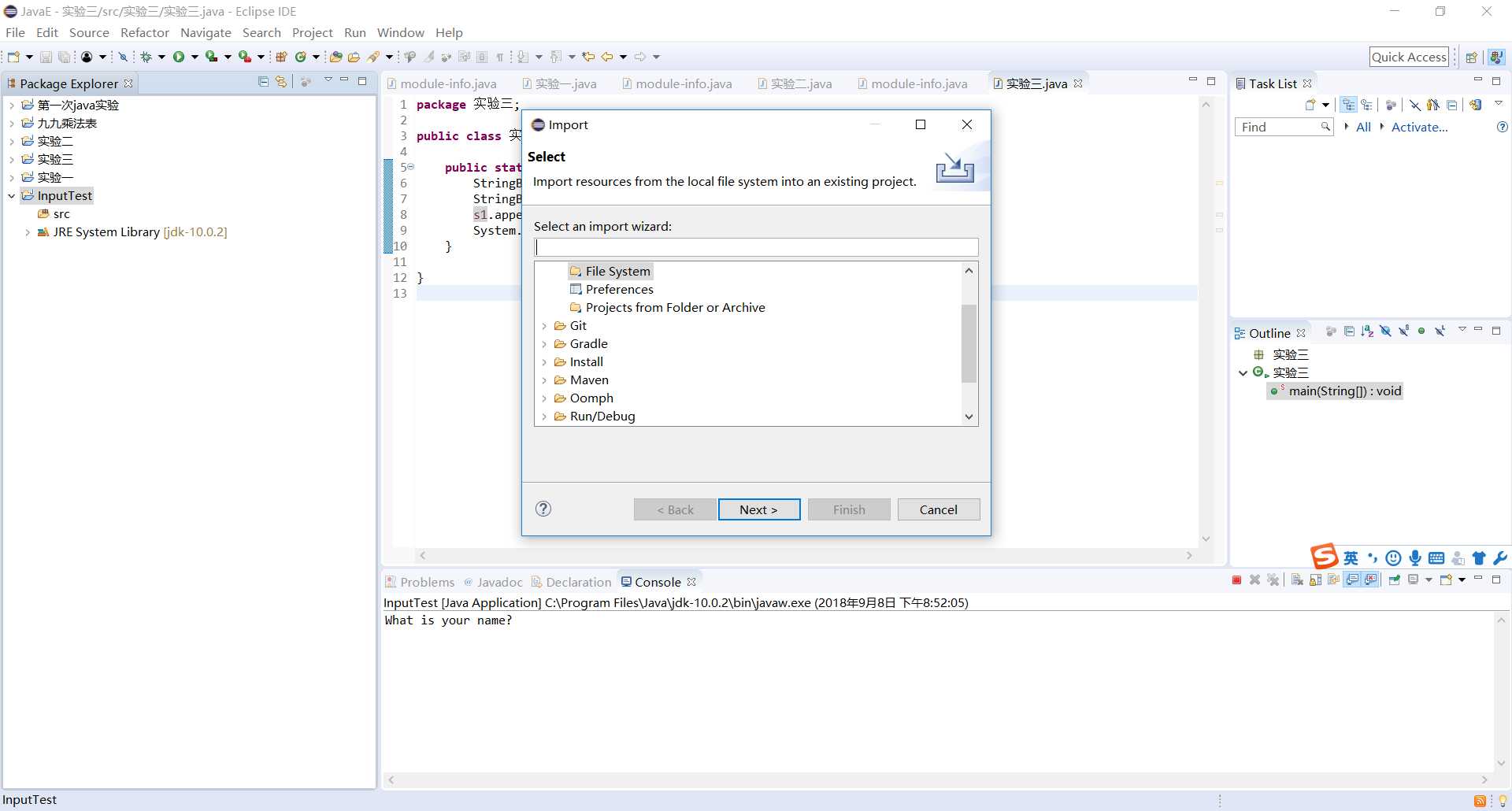Collapse the InputTest project
Image resolution: width=1512 pixels, height=811 pixels.
12,196
